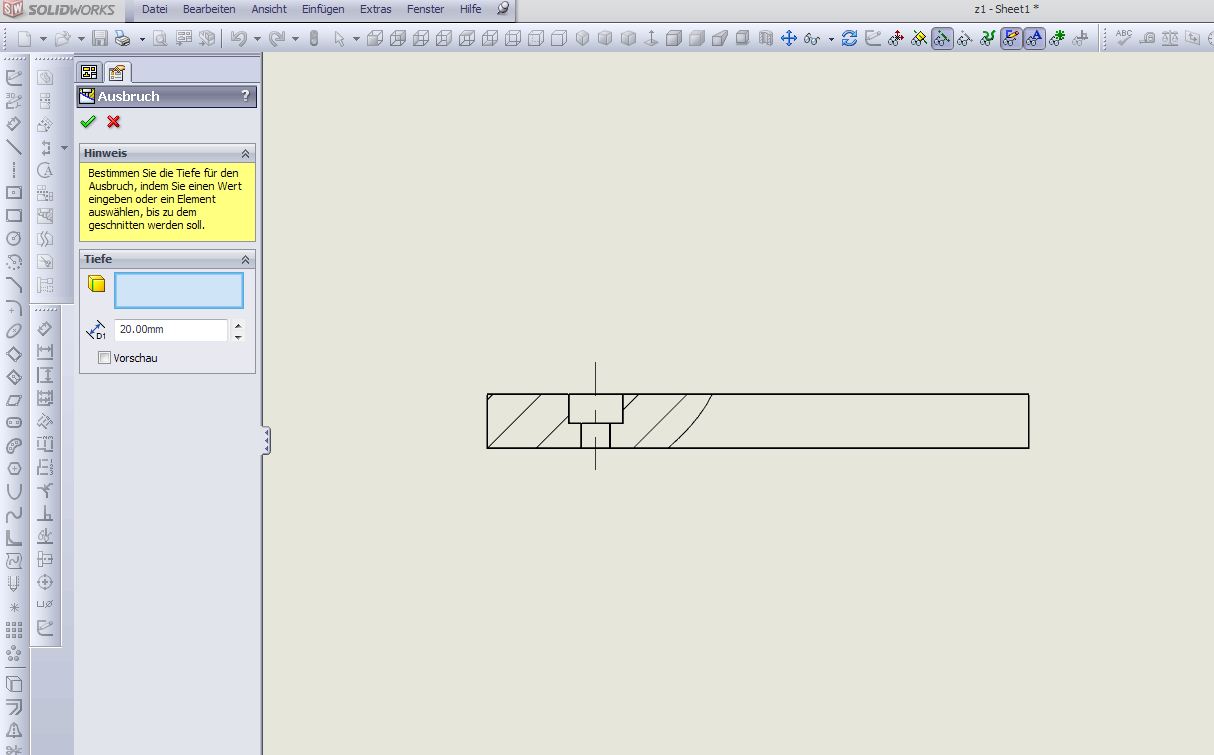This screenshot has width=1214, height=755.
Task: Open the Ansicht menu
Action: (x=269, y=9)
